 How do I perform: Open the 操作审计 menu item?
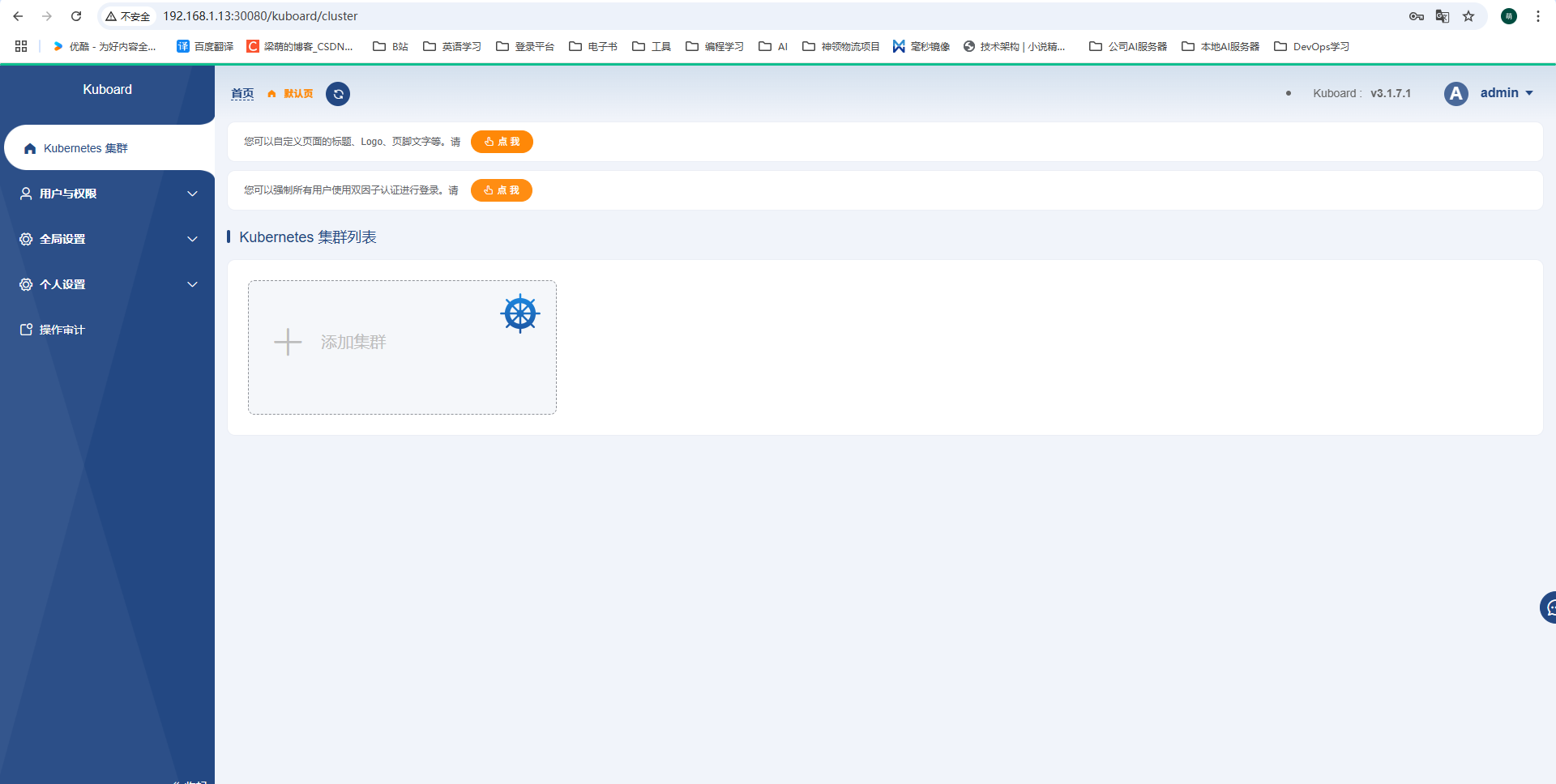pos(107,330)
